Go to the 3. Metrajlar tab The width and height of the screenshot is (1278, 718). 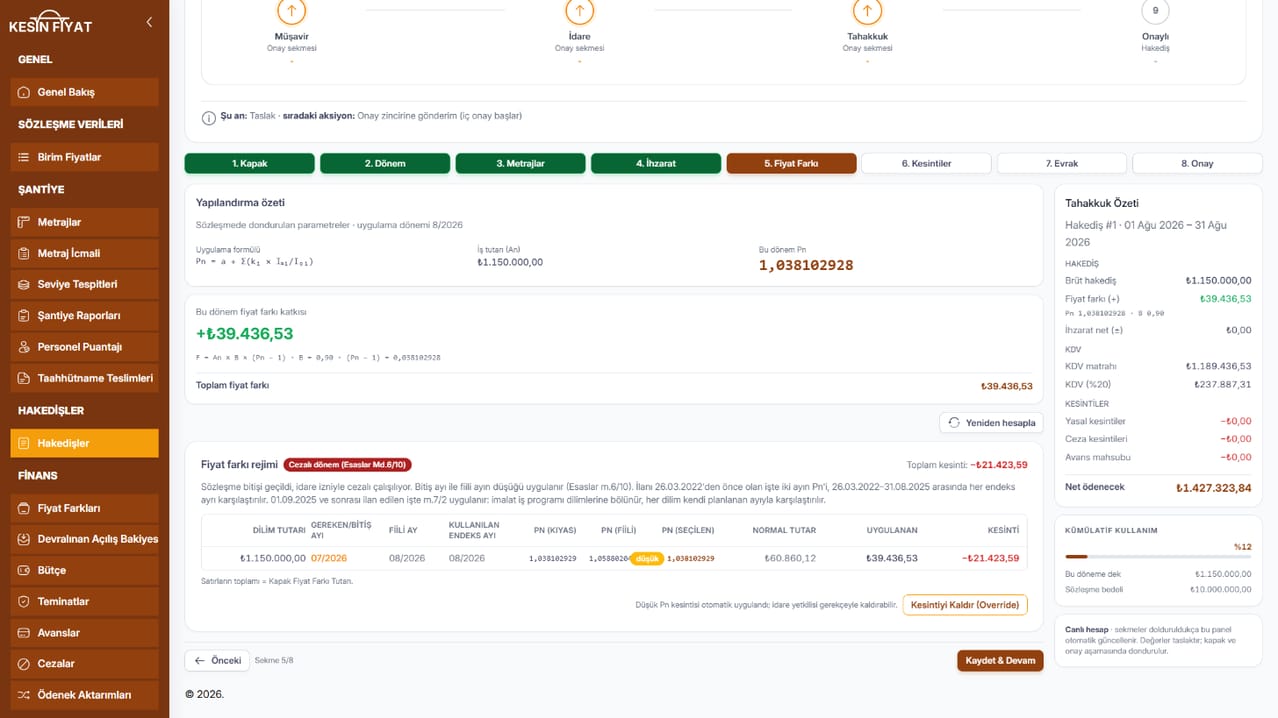pyautogui.click(x=521, y=163)
